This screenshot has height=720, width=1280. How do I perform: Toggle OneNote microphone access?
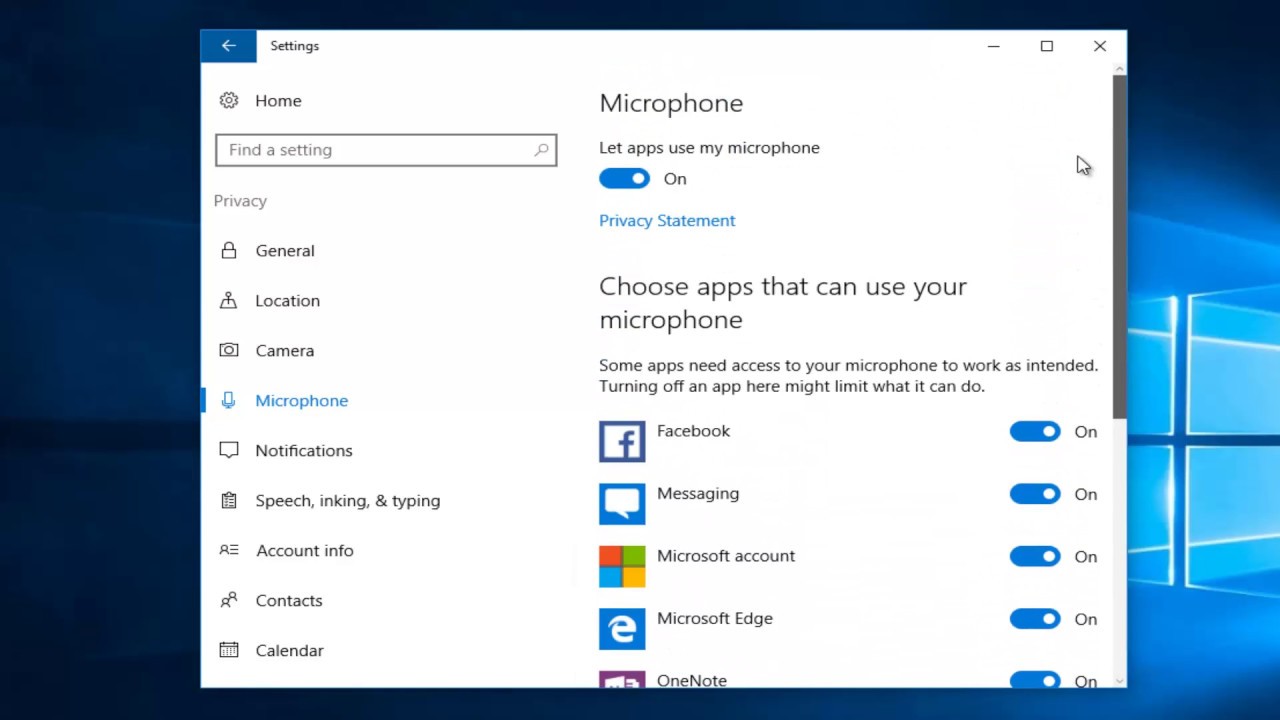pos(1035,680)
